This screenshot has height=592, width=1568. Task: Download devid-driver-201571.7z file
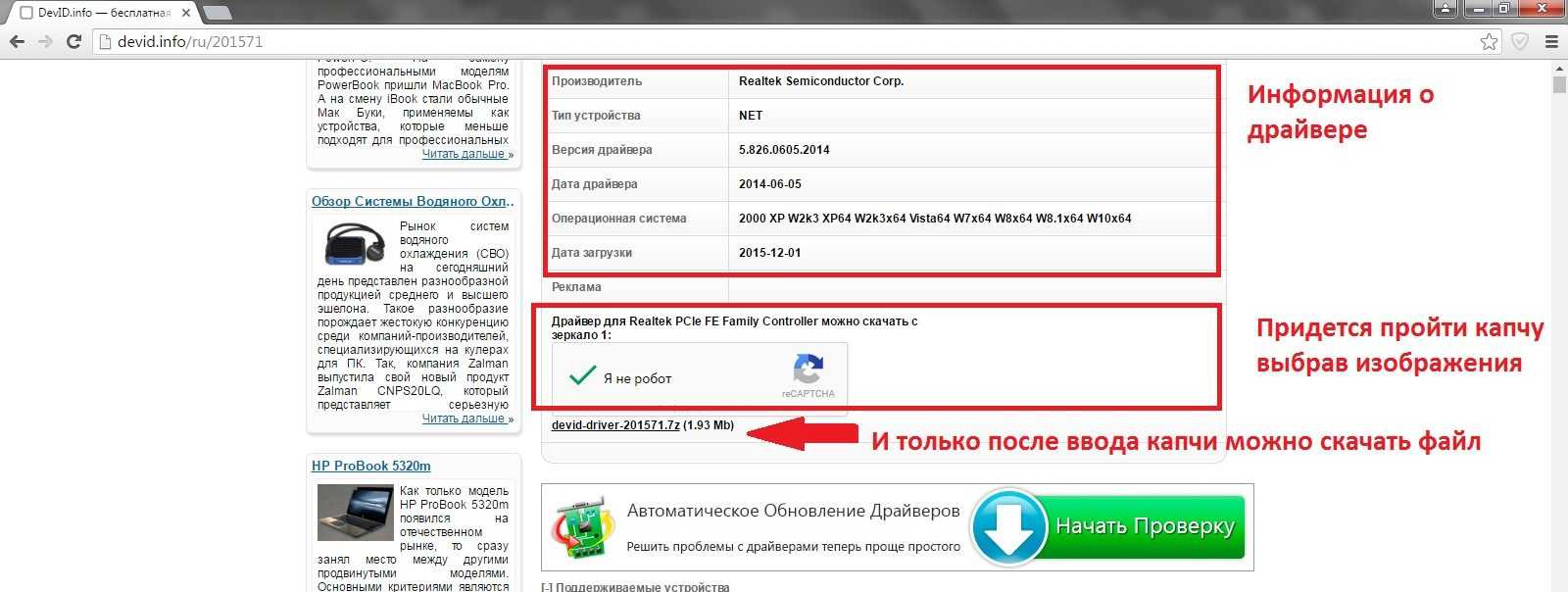(615, 425)
